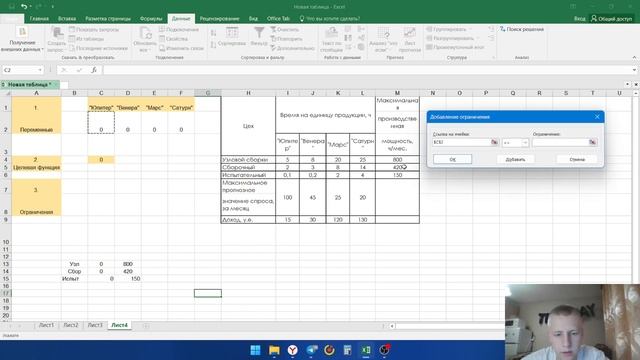The height and width of the screenshot is (360, 640).
Task: Click the 'Что вы хотите сделать?' search box
Action: point(330,18)
